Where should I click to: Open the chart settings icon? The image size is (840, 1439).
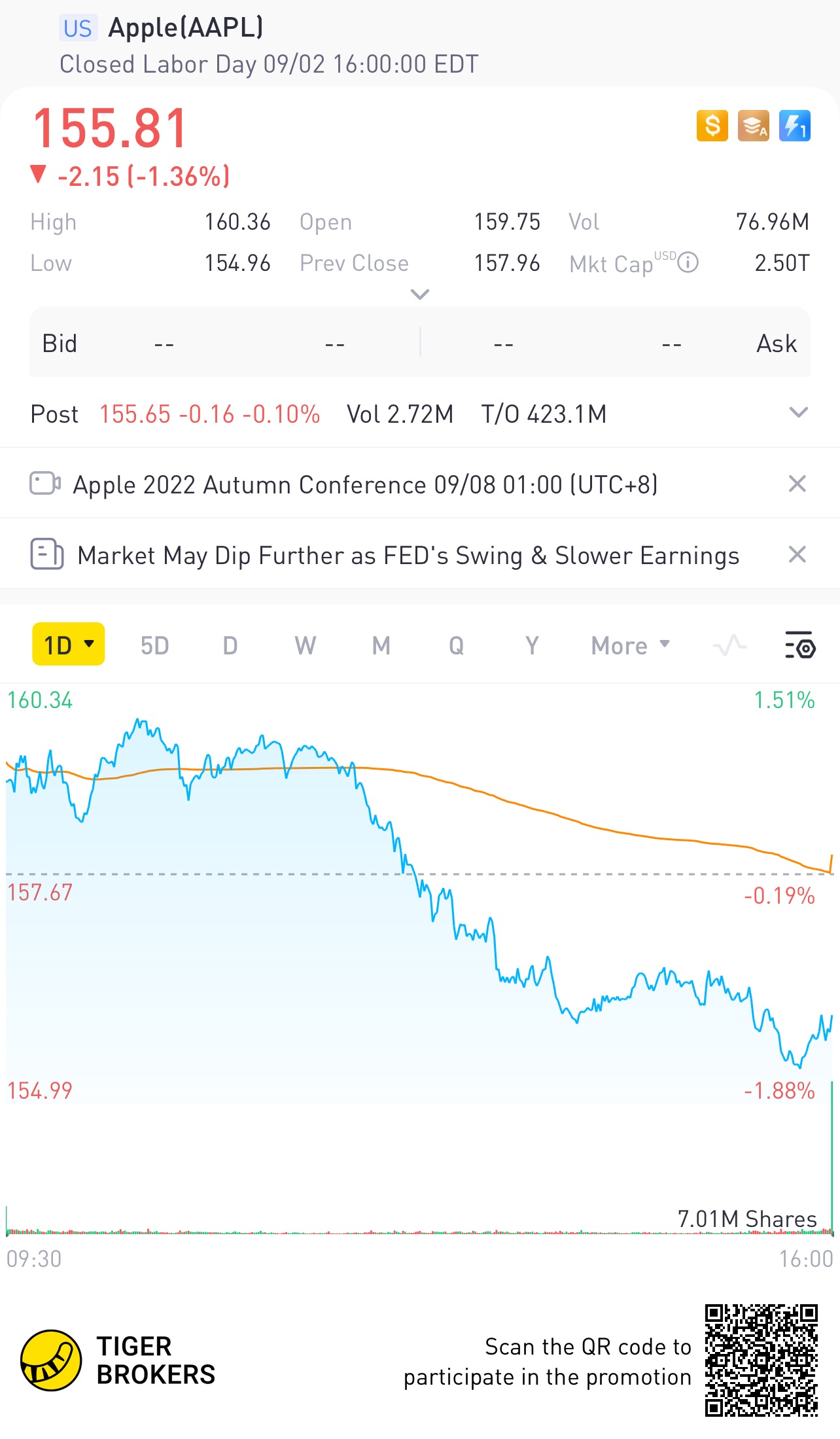tap(799, 645)
